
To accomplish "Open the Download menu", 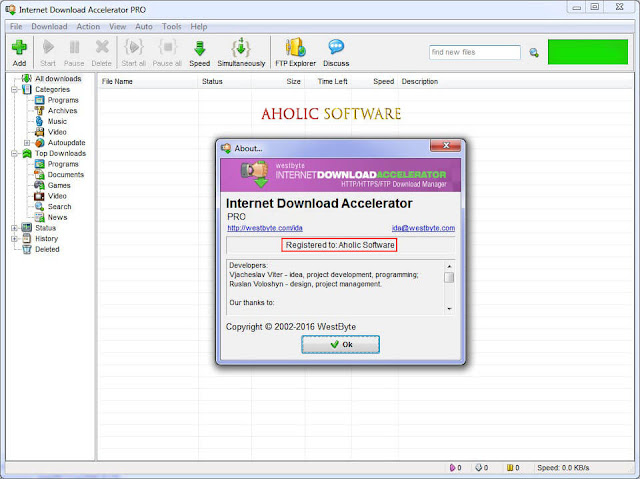I will tap(49, 27).
